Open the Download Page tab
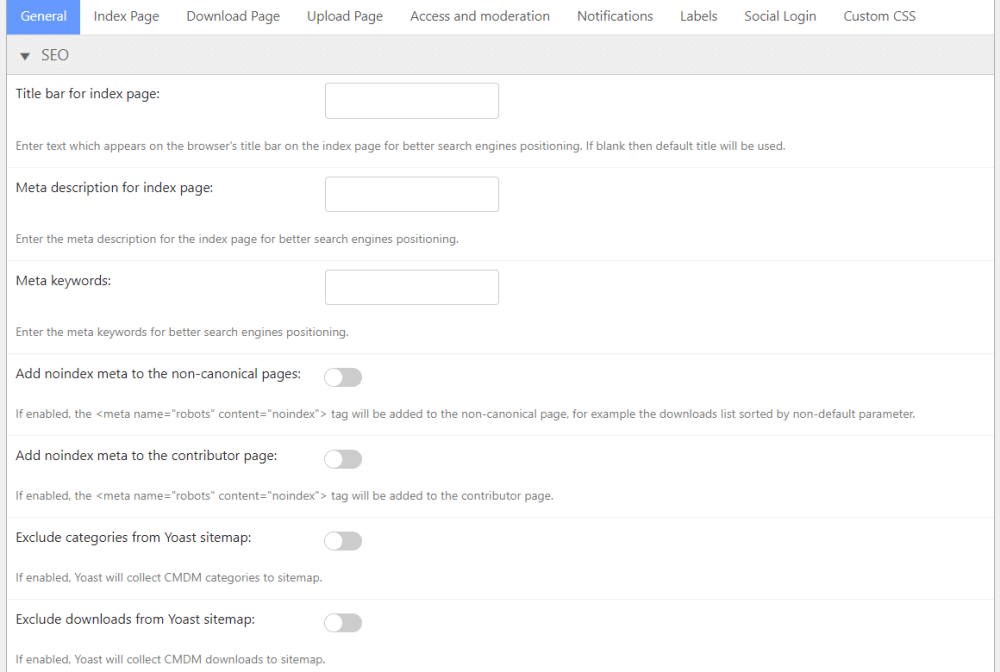 [x=233, y=16]
